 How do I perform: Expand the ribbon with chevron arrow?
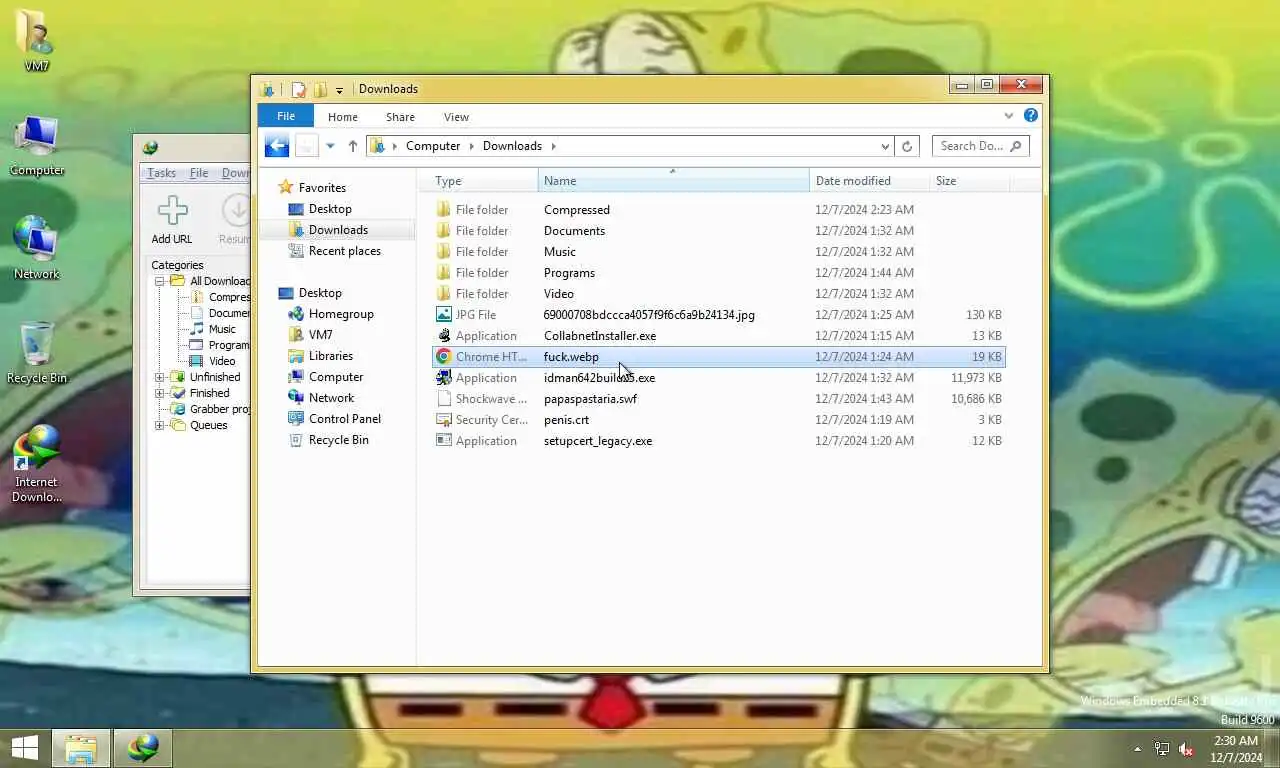(x=1008, y=116)
